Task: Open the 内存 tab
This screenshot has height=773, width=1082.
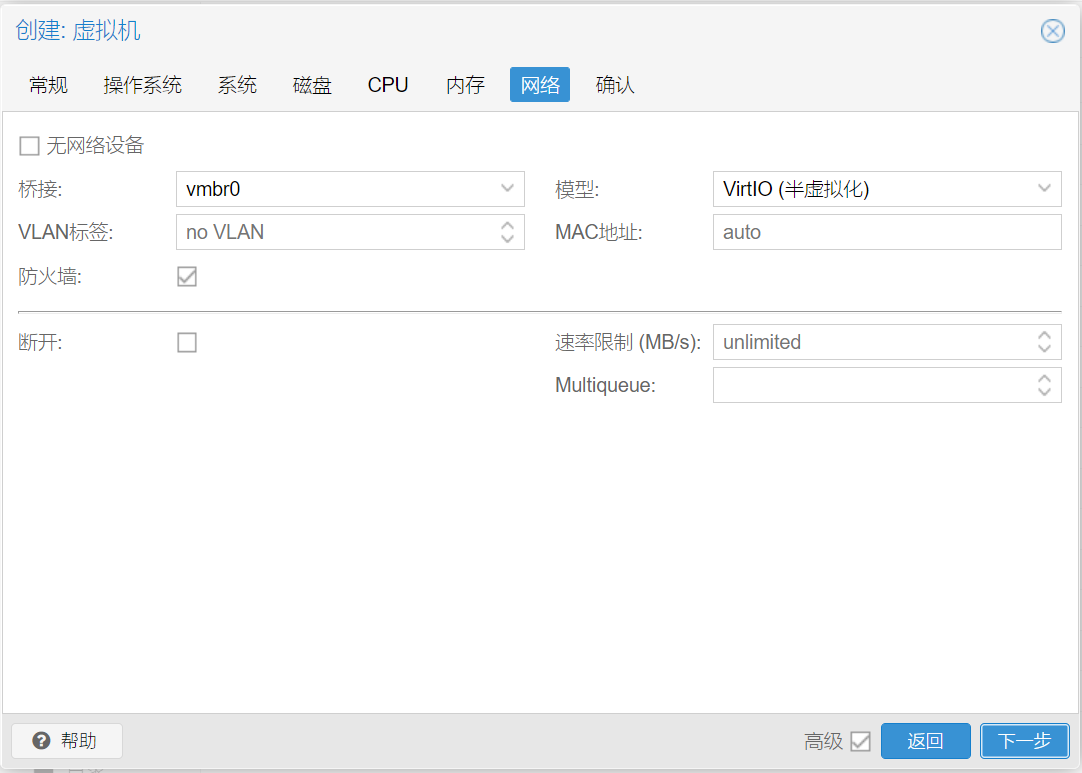Action: [466, 85]
